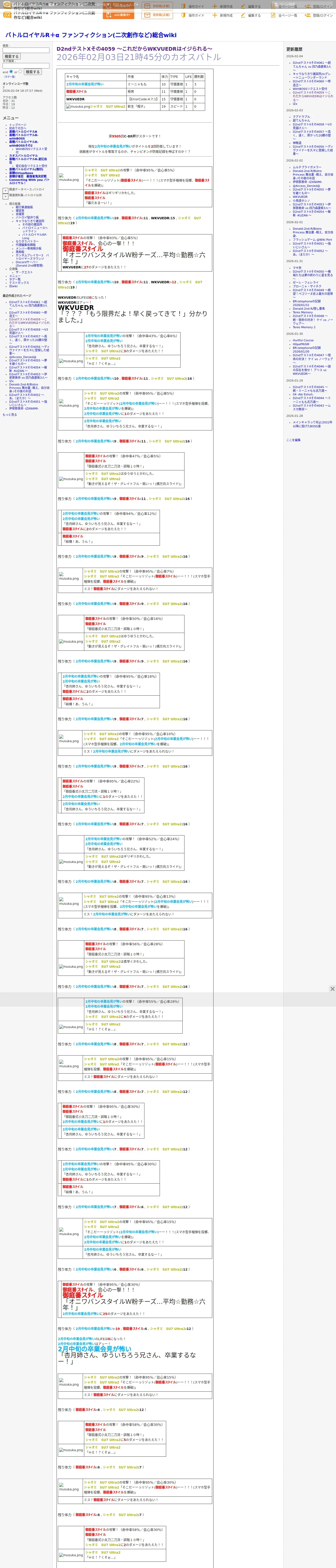336x1568 pixels.
Task: Close the banner overlay with the X button
Action: click(x=332, y=989)
